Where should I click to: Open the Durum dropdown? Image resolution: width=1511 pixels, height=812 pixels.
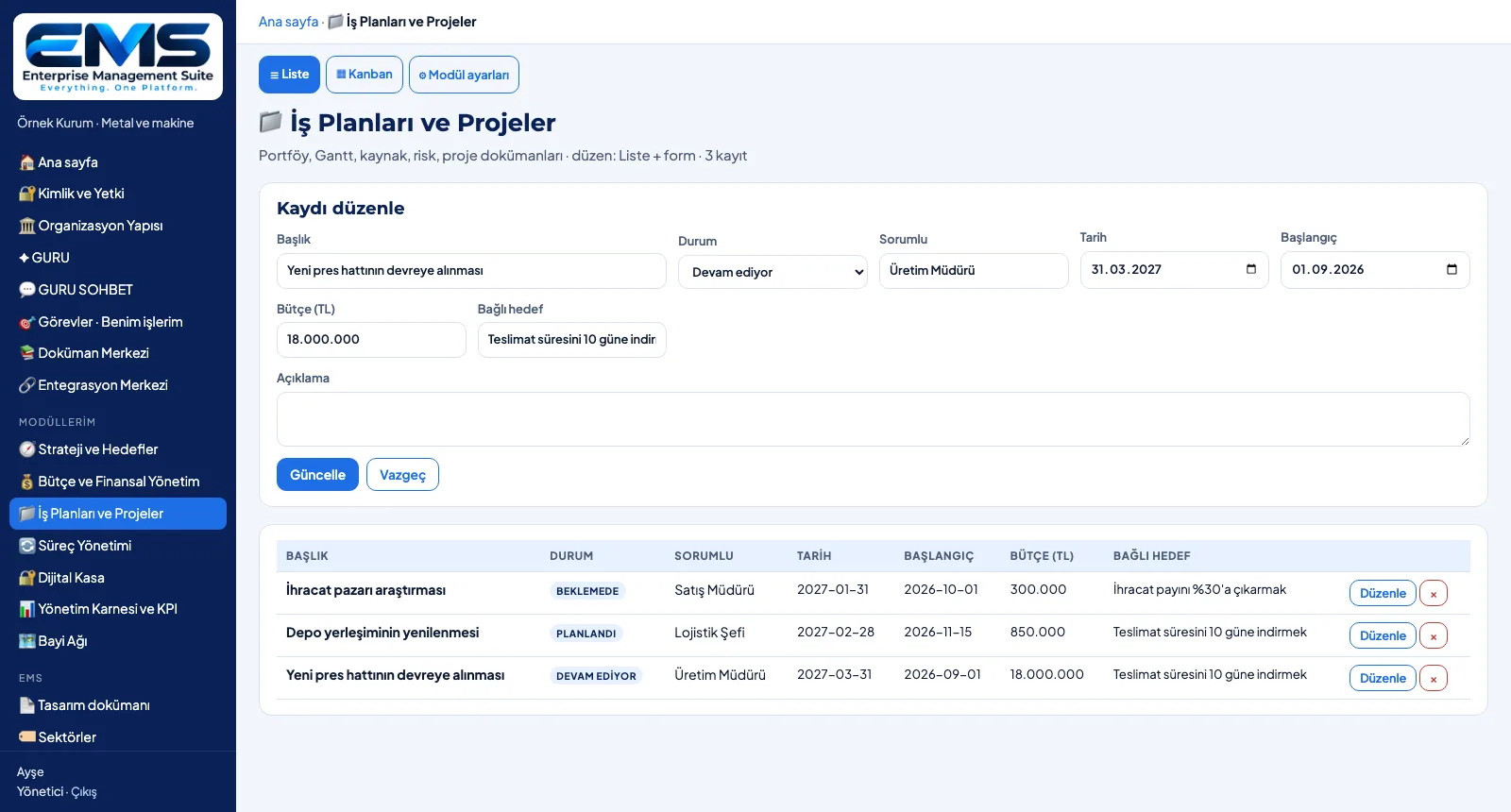[772, 272]
